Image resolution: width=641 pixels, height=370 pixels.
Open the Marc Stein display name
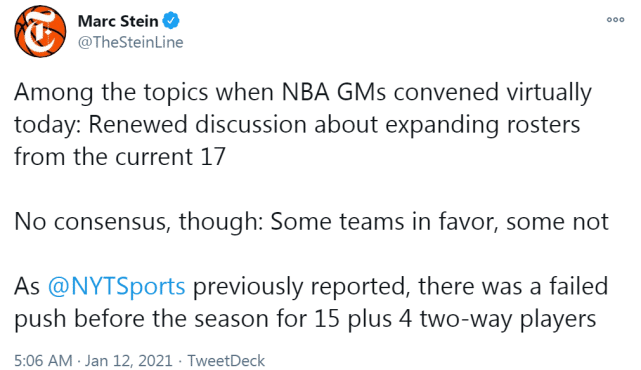[118, 21]
